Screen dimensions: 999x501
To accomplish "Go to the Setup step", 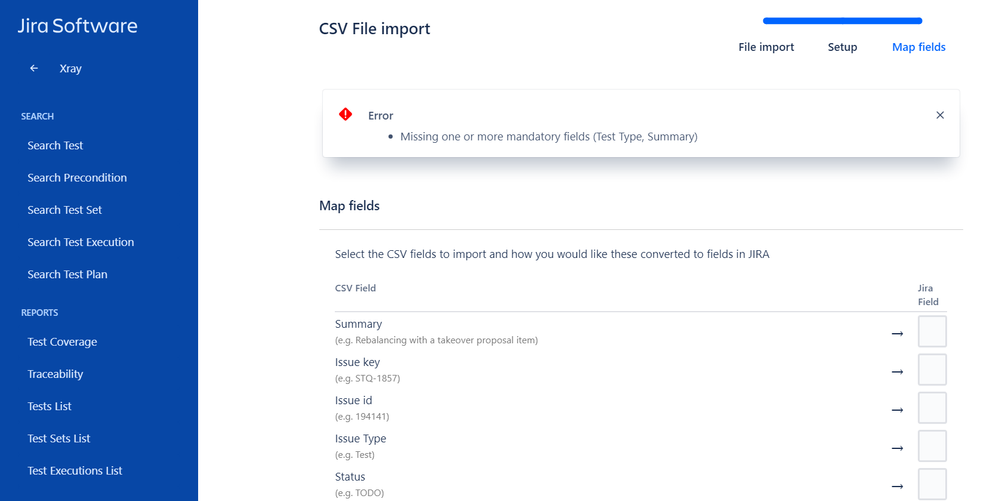I will [x=842, y=47].
